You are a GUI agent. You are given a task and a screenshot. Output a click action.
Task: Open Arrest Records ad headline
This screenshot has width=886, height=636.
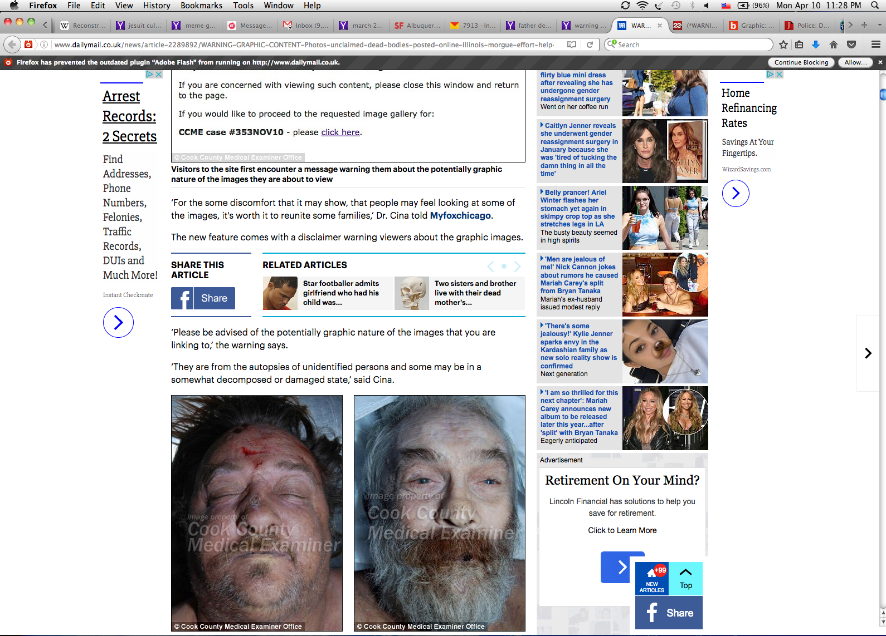pos(129,116)
